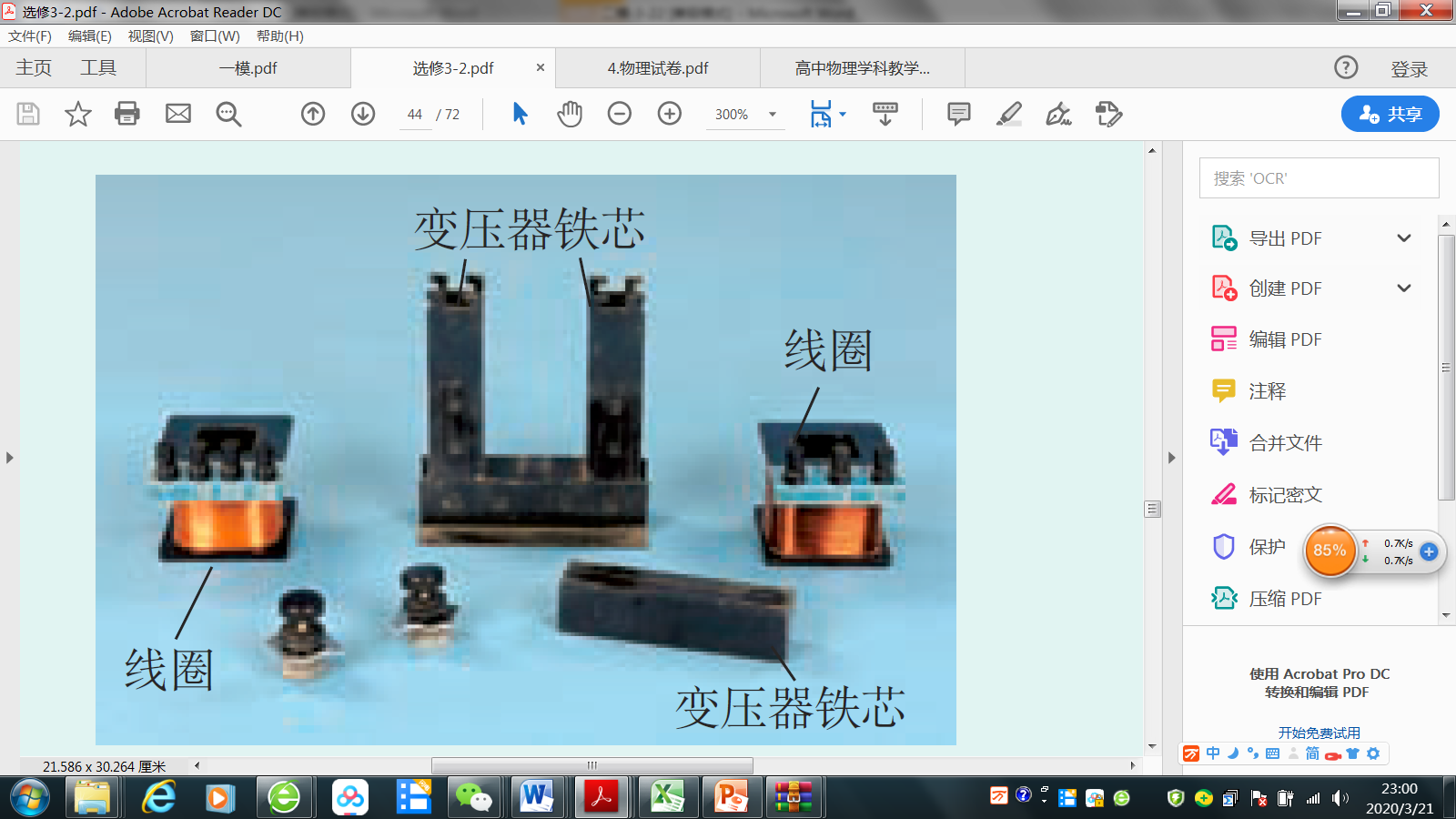The height and width of the screenshot is (819, 1456).
Task: Select the highlight text pen tool
Action: click(1009, 114)
